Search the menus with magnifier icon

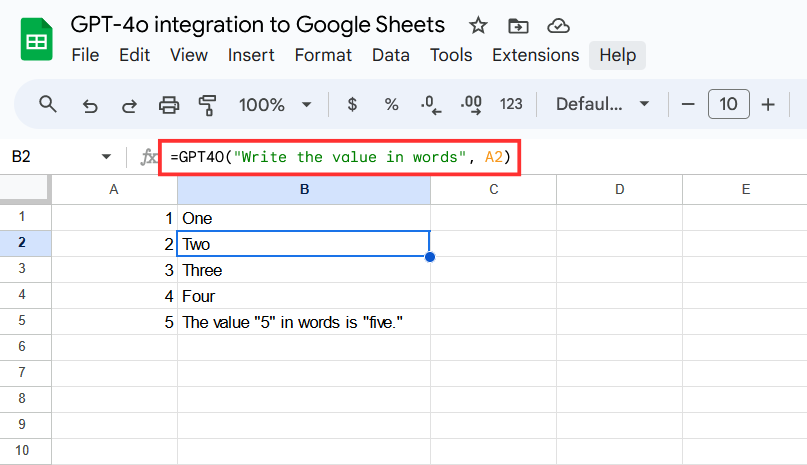[48, 105]
